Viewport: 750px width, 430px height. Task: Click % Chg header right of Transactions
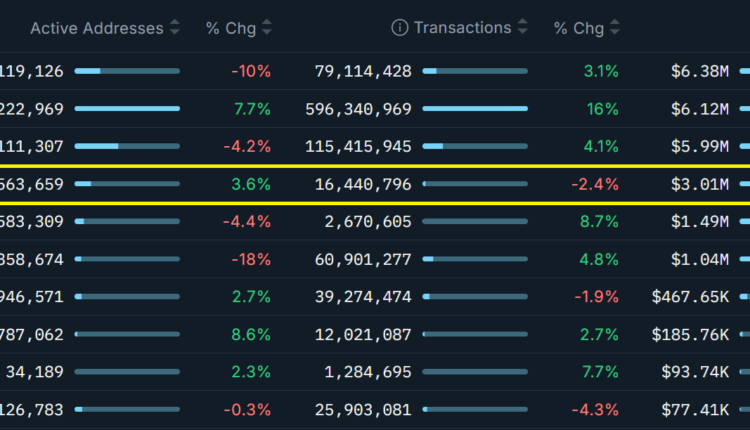(x=579, y=28)
